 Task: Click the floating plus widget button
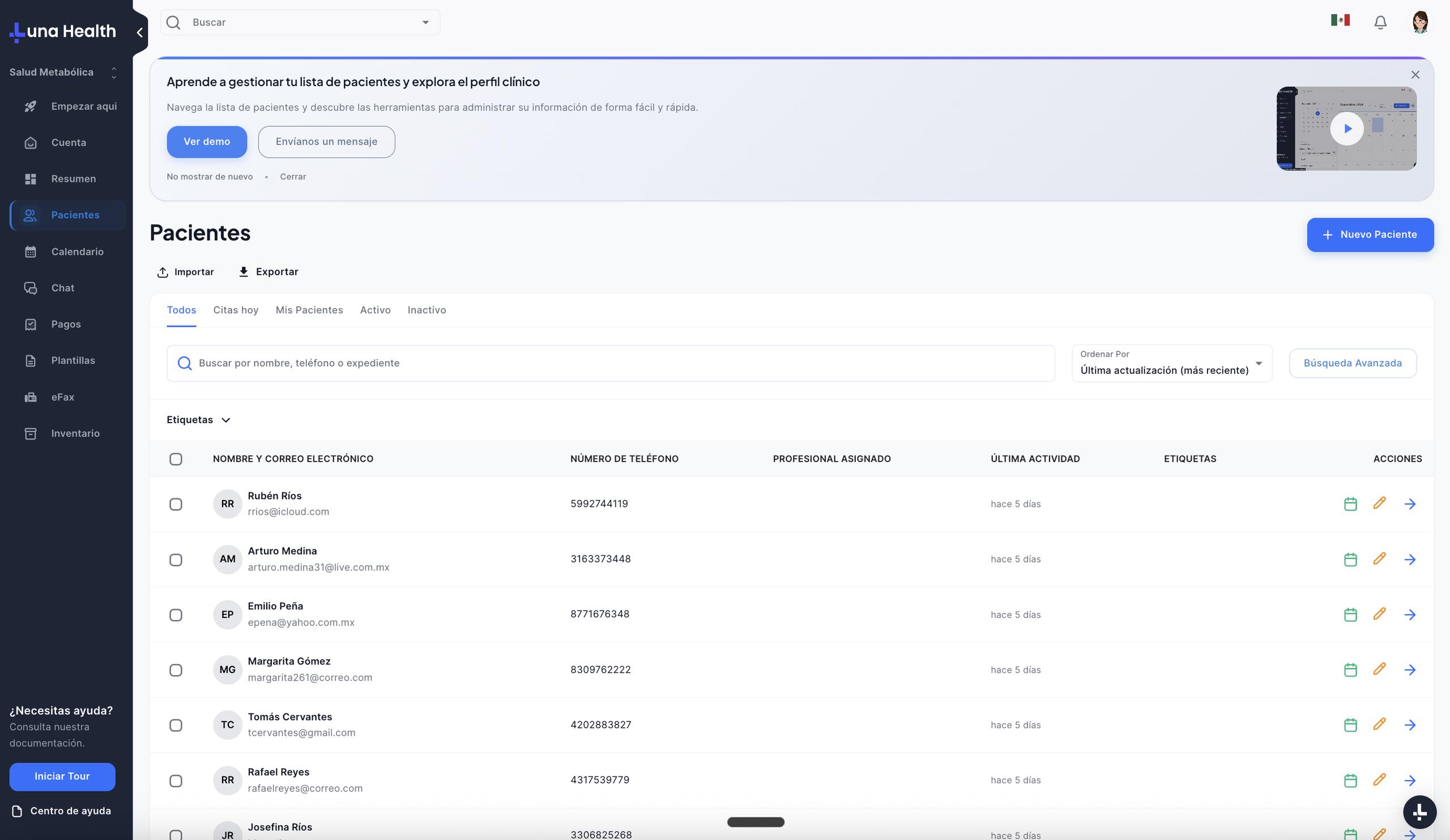click(x=1419, y=812)
